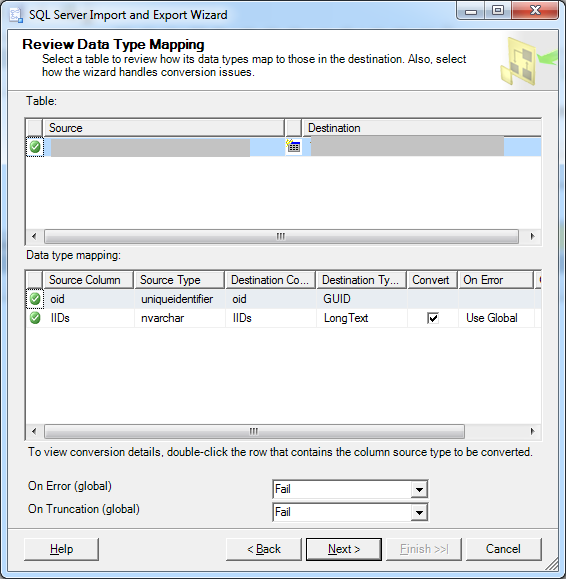Toggle the Convert checkbox for IIDs

[433, 318]
